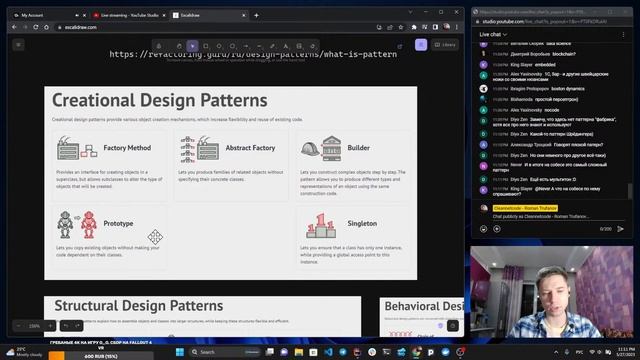The width and height of the screenshot is (640, 360).
Task: Mute audio on My Account tab
Action: tap(77, 15)
